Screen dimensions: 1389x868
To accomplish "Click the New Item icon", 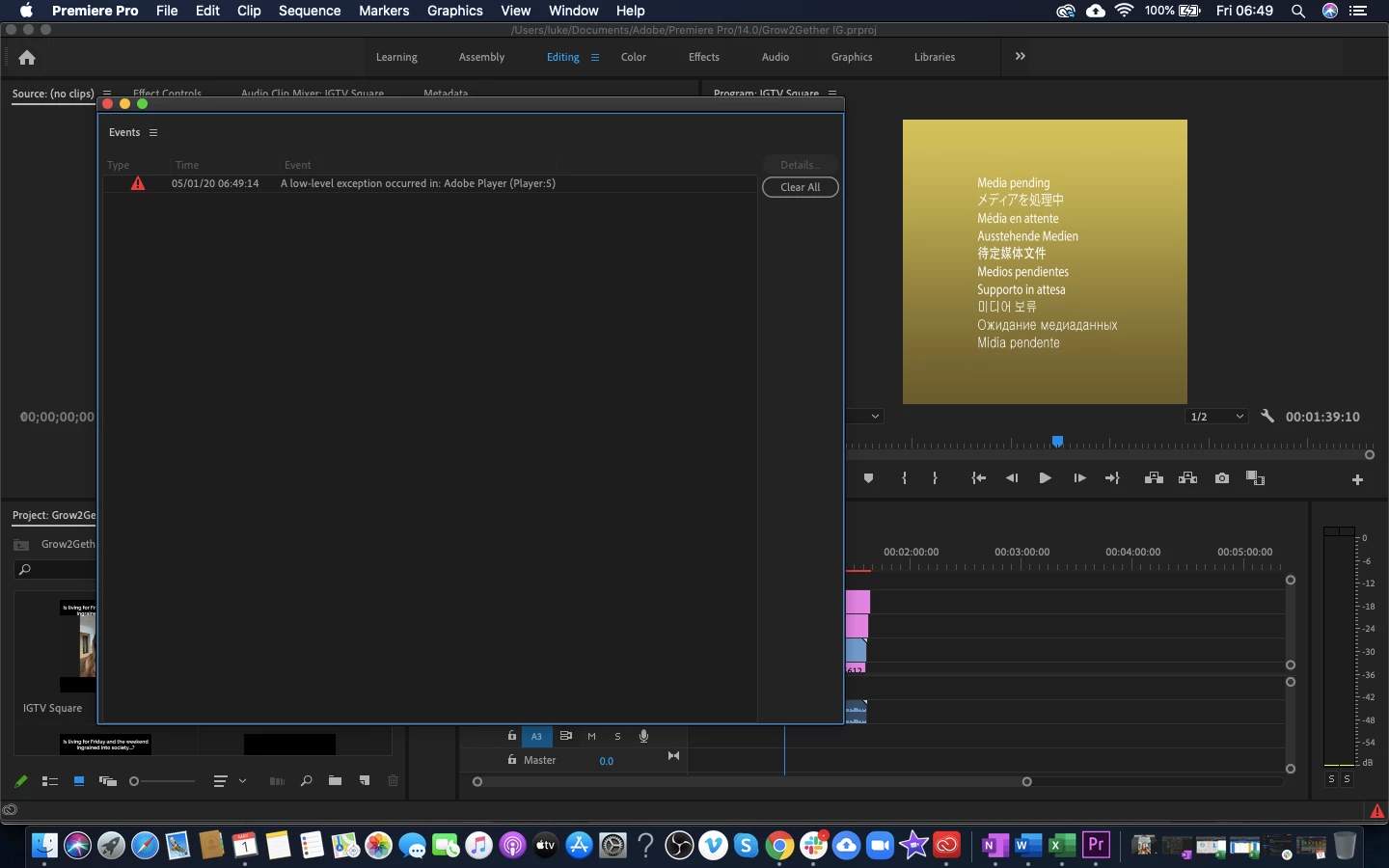I will [x=365, y=781].
